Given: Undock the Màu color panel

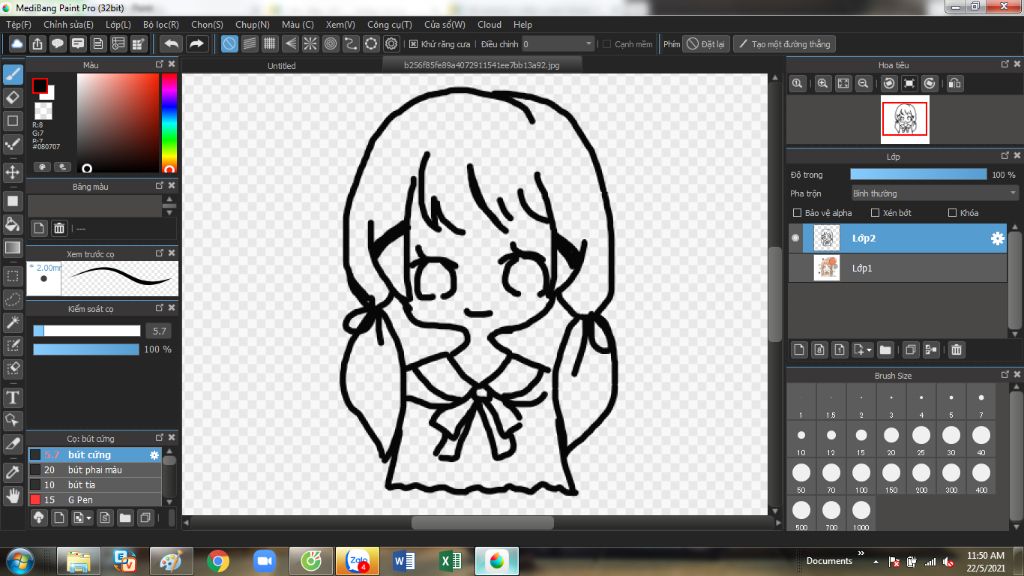Looking at the screenshot, I should (159, 64).
